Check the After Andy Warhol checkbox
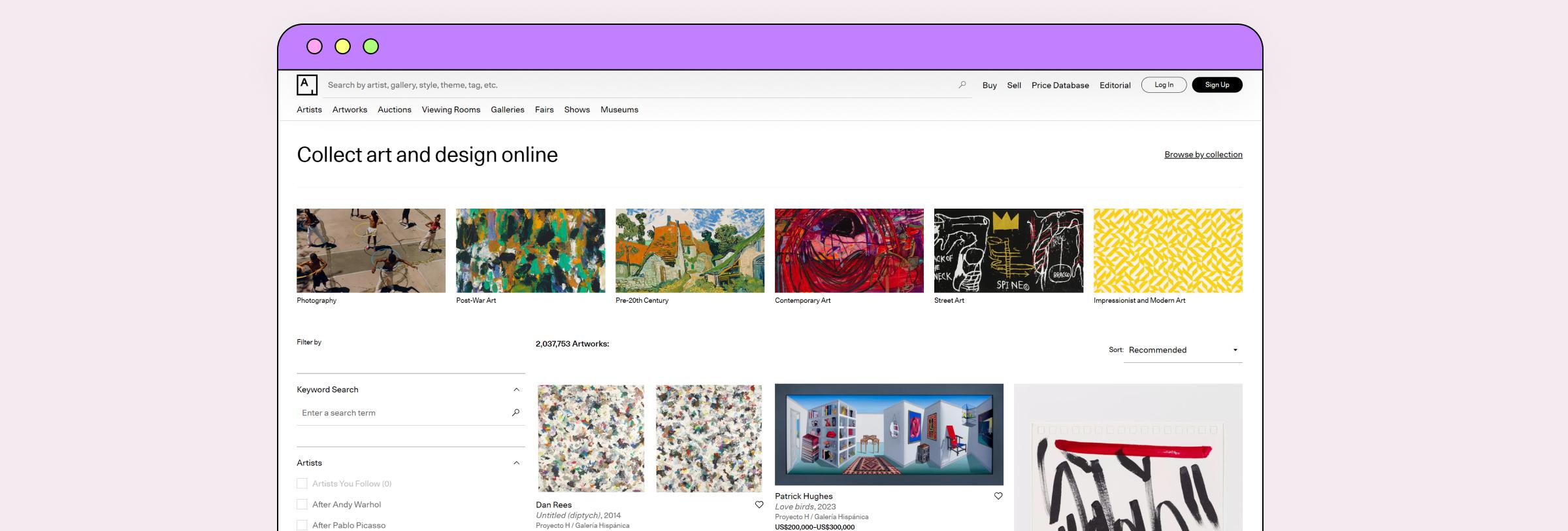Screen dimensions: 1568x531 pyautogui.click(x=302, y=505)
